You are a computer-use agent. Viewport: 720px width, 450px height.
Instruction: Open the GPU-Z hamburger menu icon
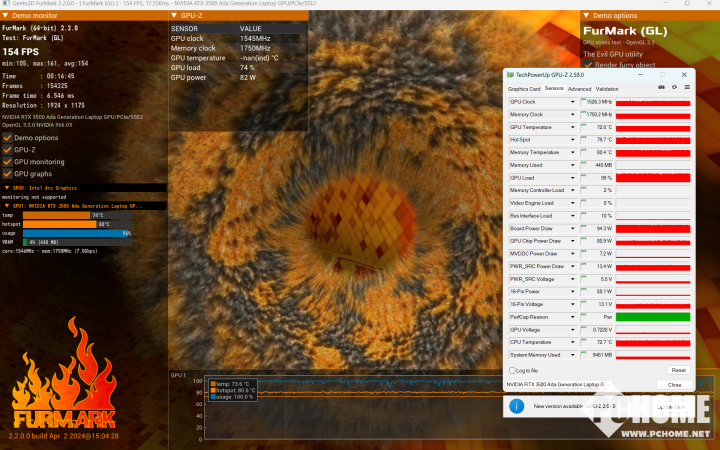point(686,88)
